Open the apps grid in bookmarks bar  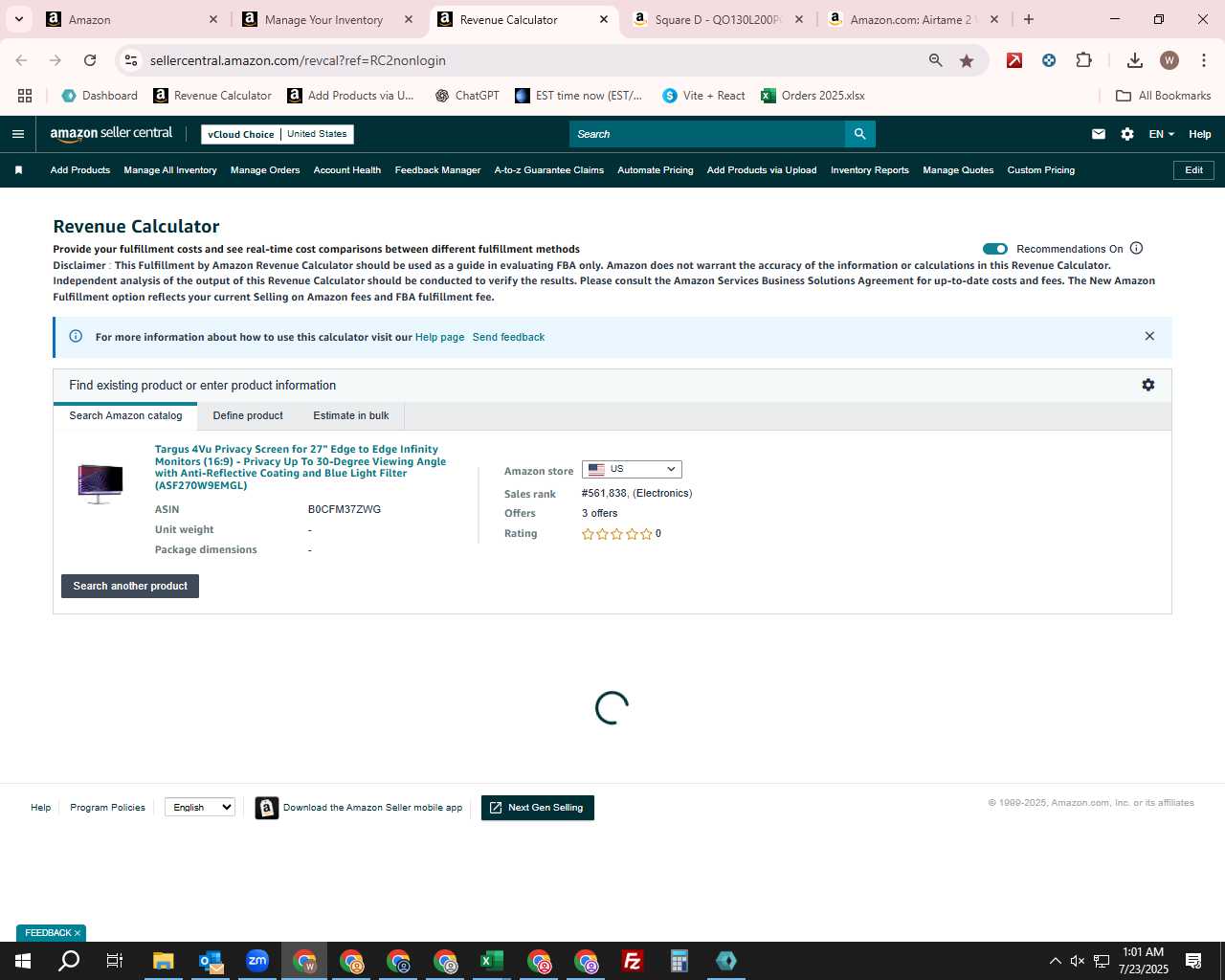[25, 96]
